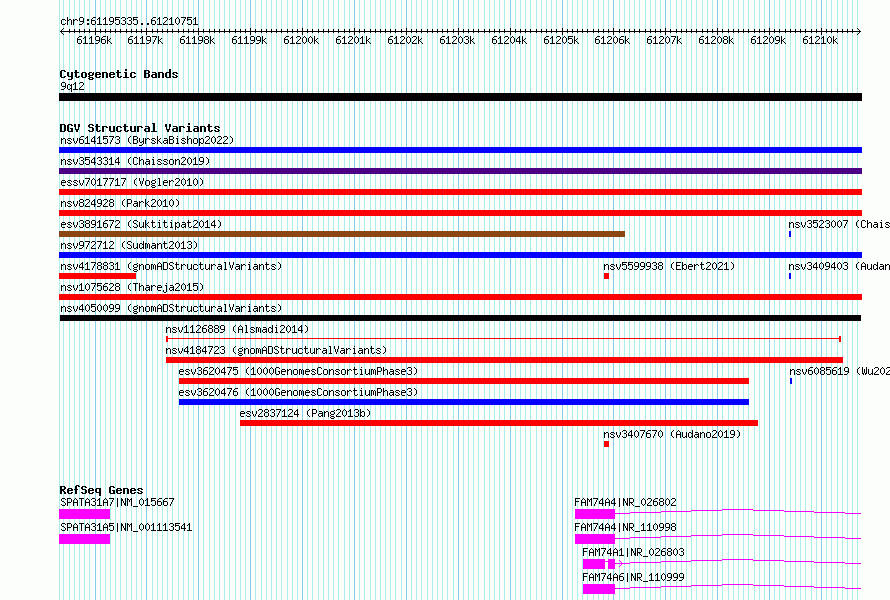890x600 pixels.
Task: Click the DGV Structural Variants track heading
Action: pos(140,128)
